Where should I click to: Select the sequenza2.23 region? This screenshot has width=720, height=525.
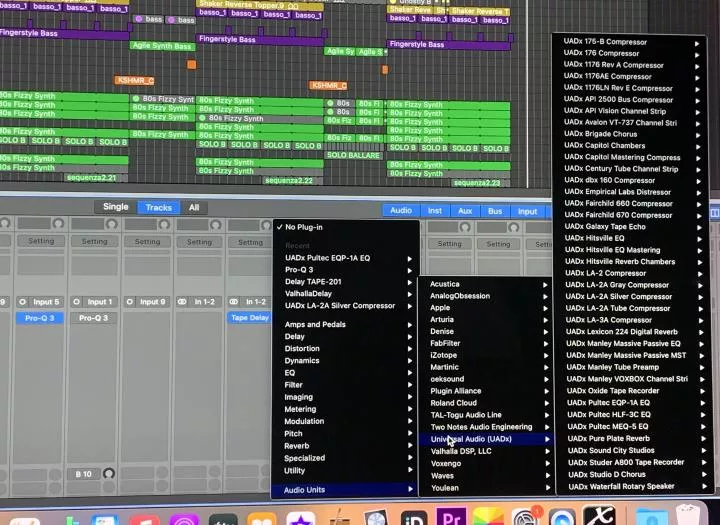[x=481, y=183]
